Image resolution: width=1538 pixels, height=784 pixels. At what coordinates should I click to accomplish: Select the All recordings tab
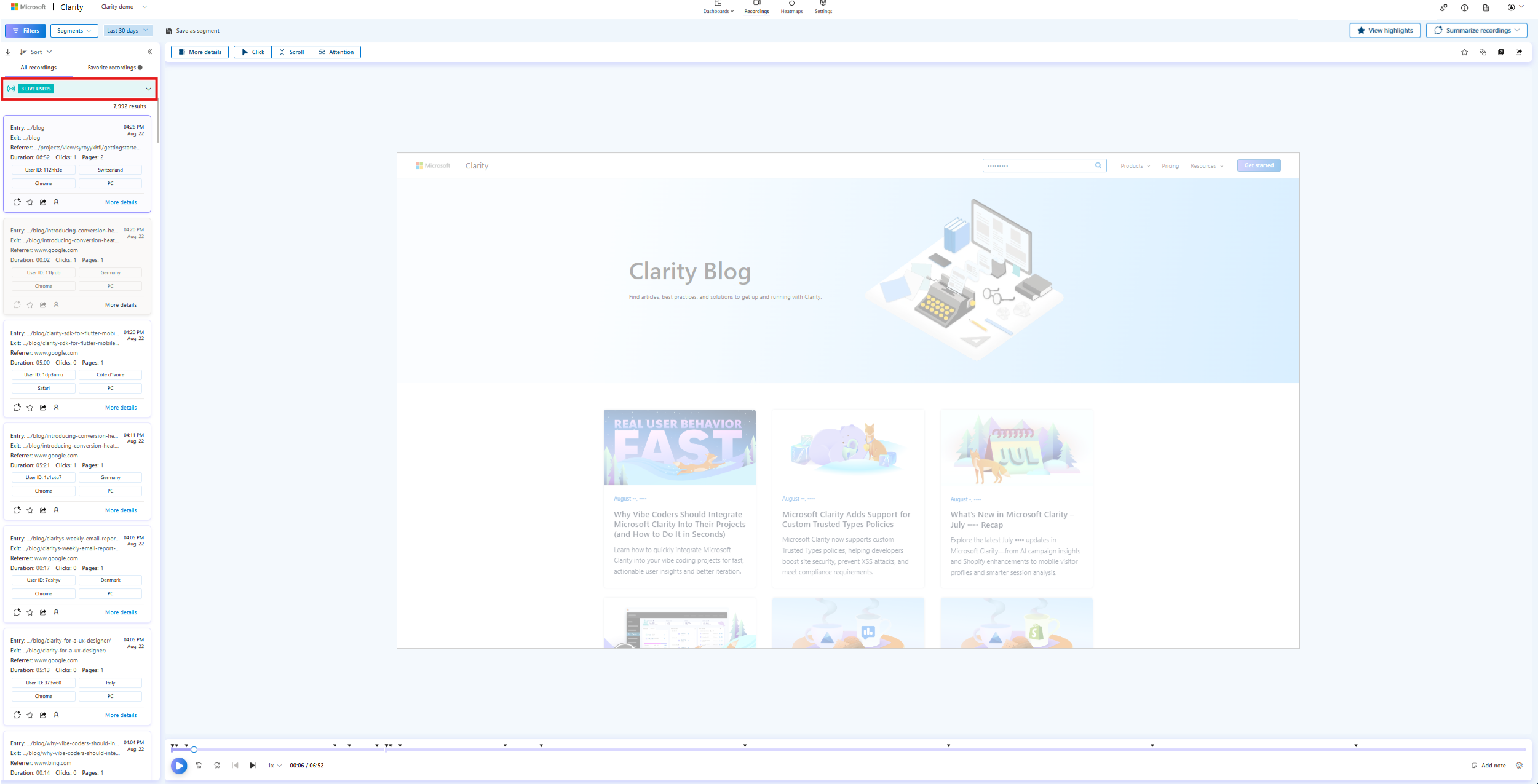38,68
